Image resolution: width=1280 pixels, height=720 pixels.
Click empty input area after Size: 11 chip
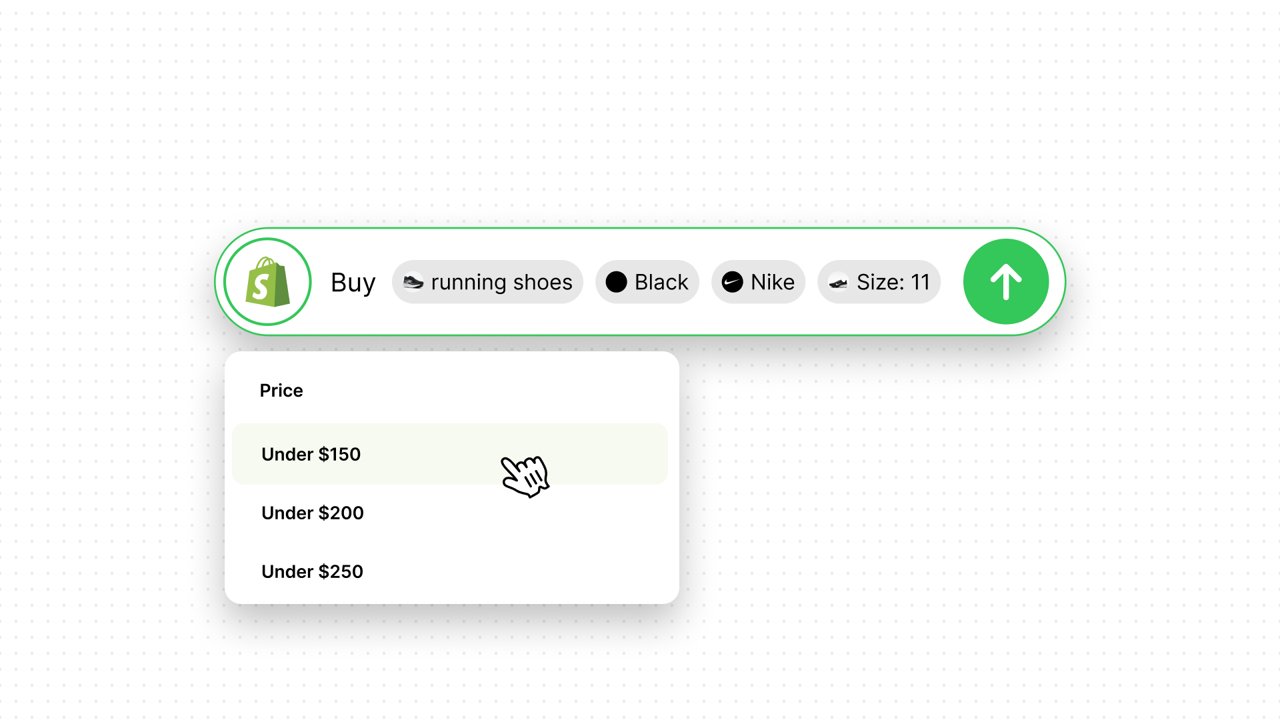coord(951,282)
